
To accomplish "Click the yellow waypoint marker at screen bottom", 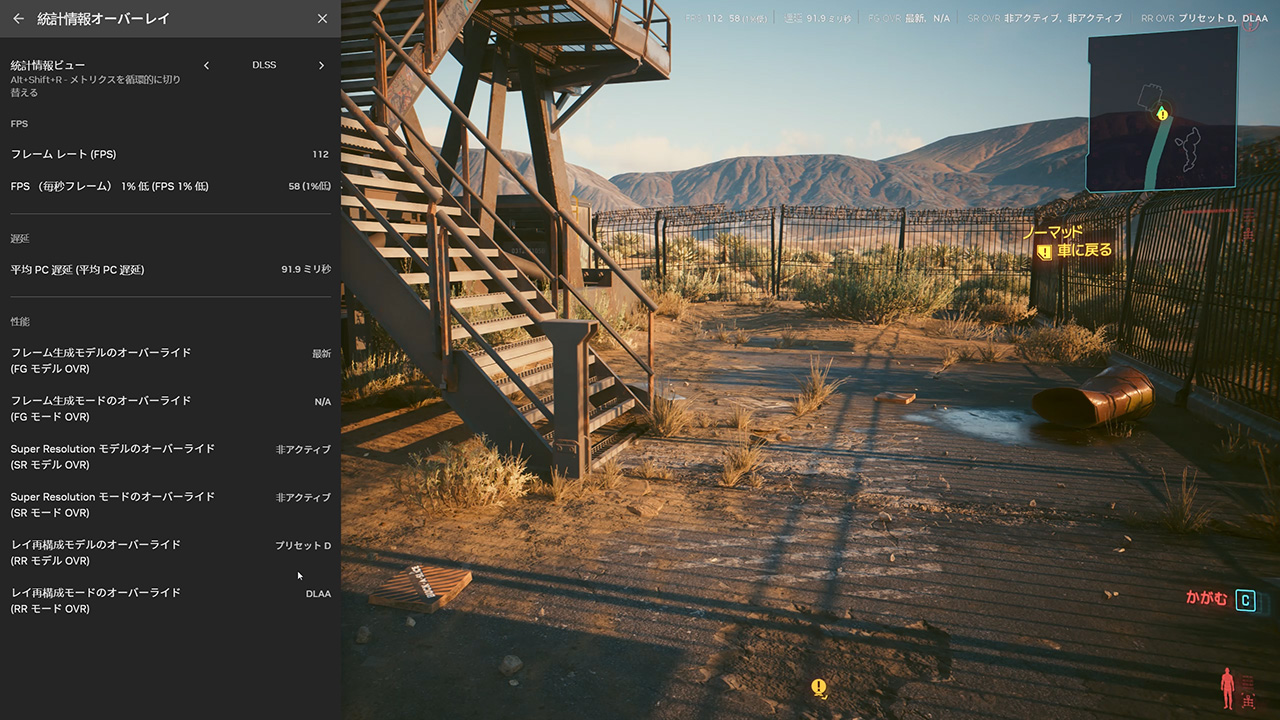I will coord(819,688).
